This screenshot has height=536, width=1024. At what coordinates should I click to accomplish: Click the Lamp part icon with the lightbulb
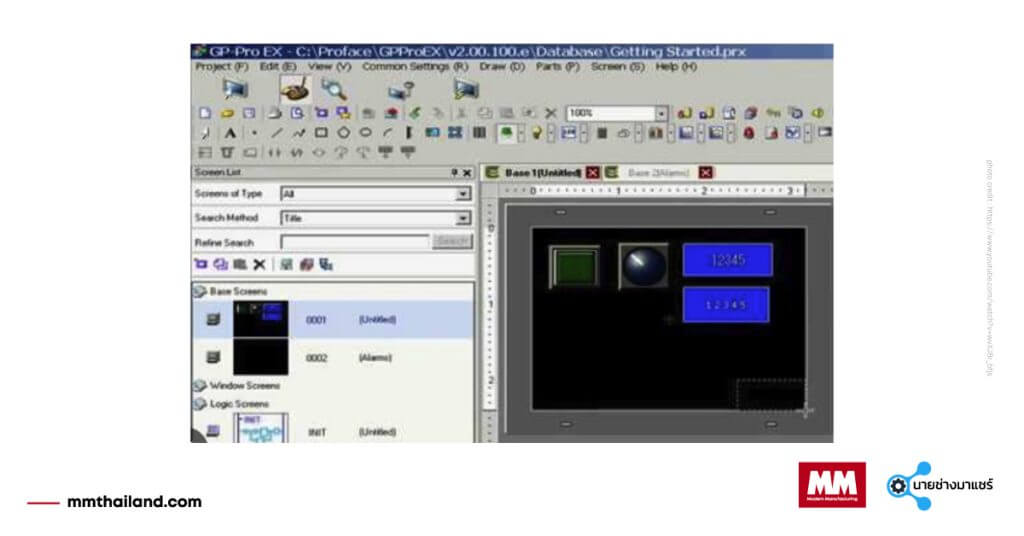point(536,133)
